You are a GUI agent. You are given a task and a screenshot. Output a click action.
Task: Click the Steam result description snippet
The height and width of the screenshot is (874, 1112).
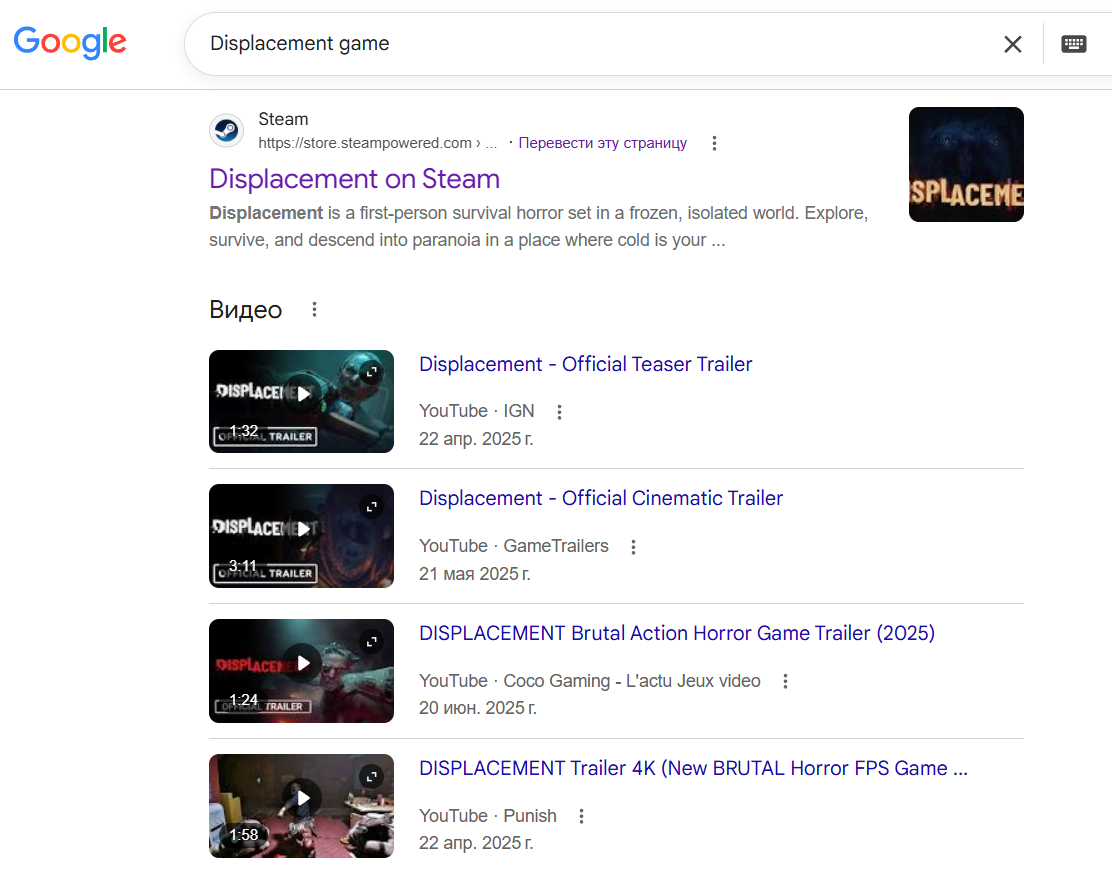click(539, 226)
